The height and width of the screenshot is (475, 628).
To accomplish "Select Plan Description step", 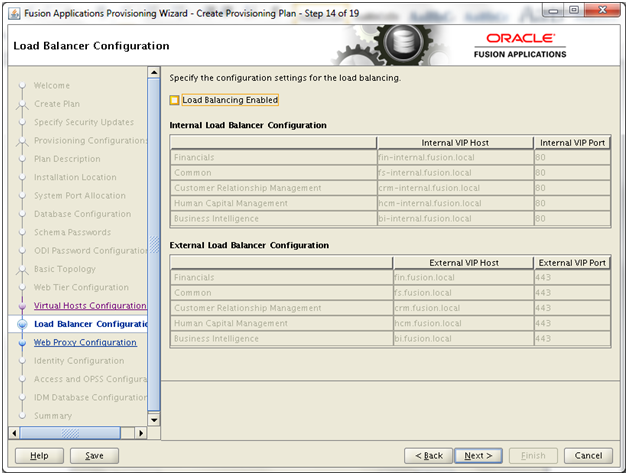I will [x=67, y=159].
